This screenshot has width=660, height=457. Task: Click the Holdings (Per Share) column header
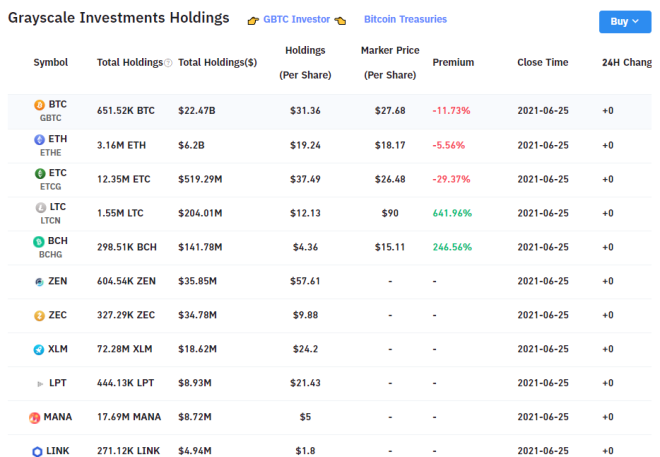click(x=305, y=63)
